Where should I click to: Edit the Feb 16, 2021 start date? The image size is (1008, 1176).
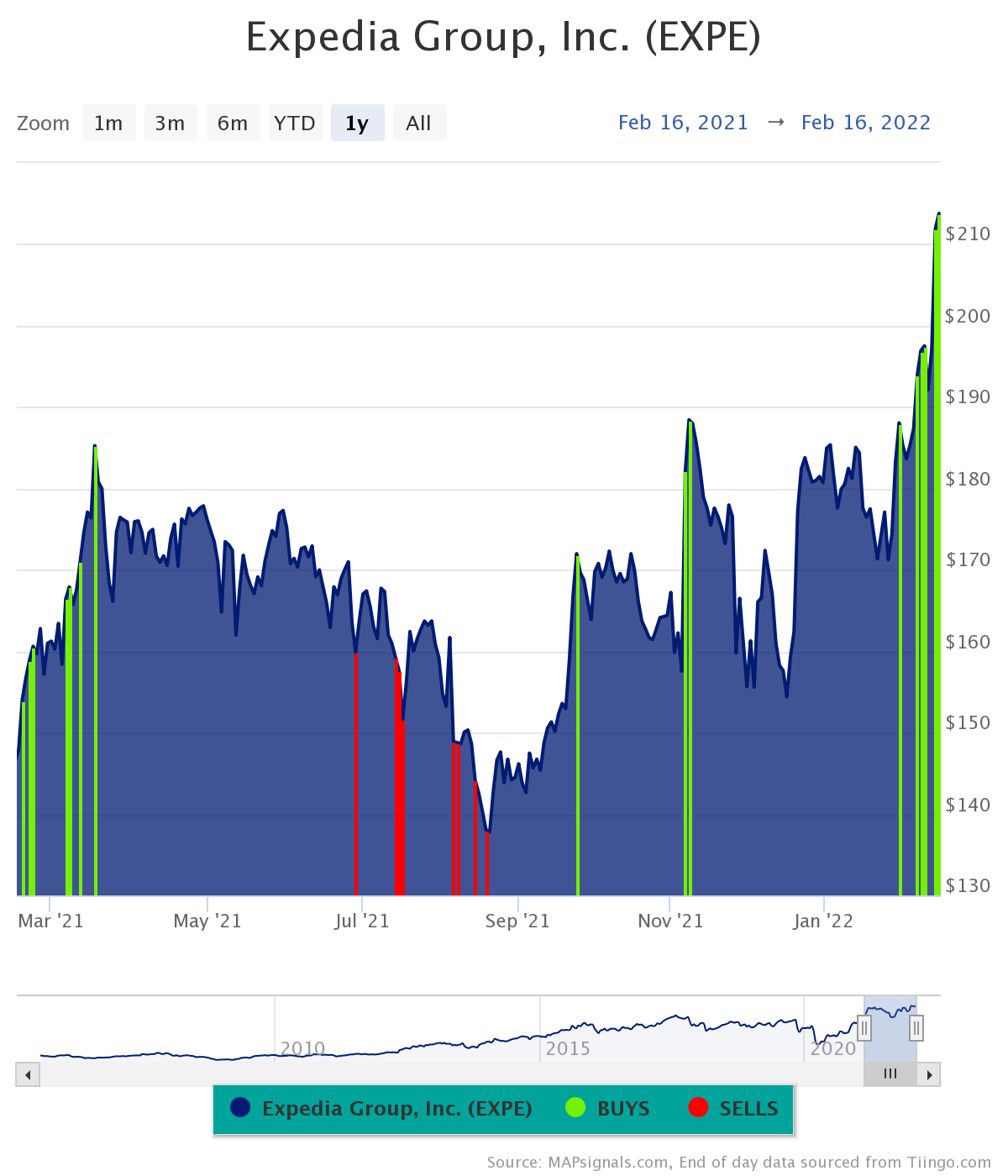pyautogui.click(x=683, y=123)
